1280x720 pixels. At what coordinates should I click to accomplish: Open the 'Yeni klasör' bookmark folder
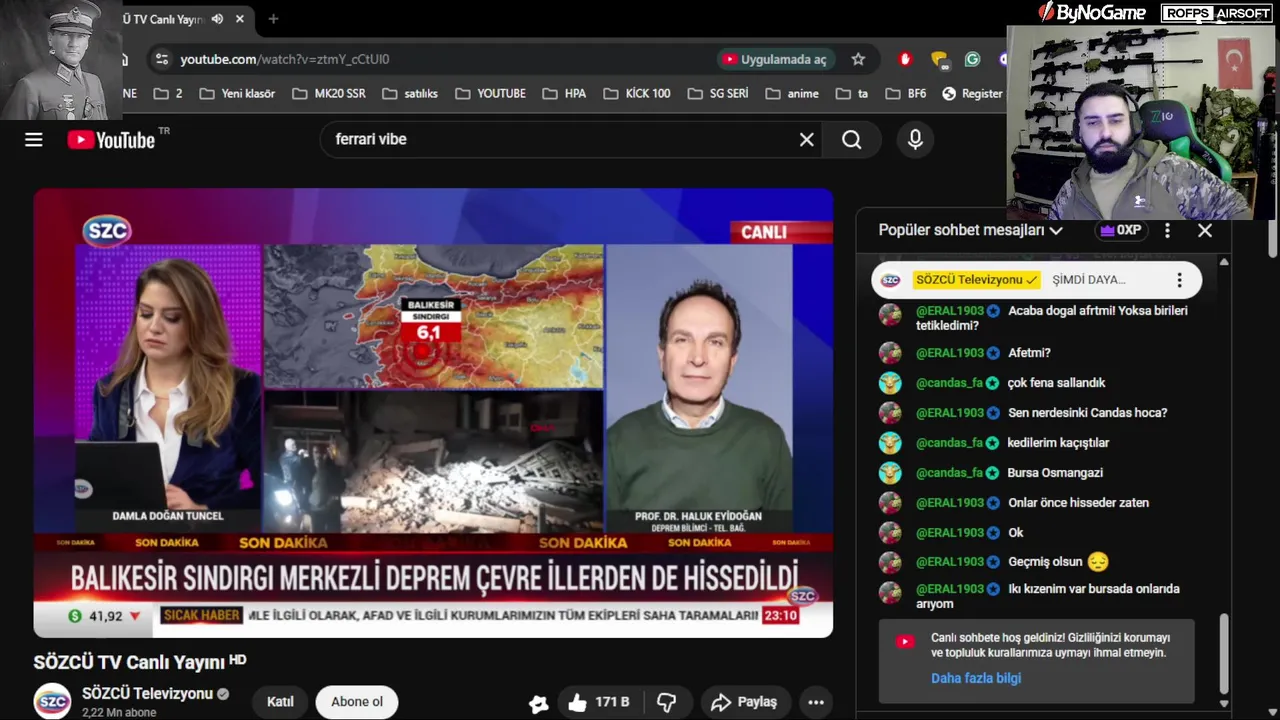pos(237,93)
